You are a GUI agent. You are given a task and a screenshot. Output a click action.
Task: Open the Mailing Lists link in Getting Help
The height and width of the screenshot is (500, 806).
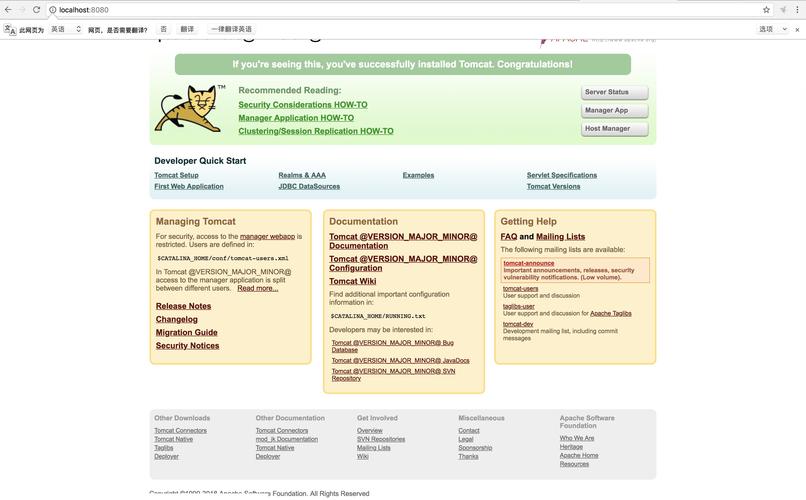560,237
